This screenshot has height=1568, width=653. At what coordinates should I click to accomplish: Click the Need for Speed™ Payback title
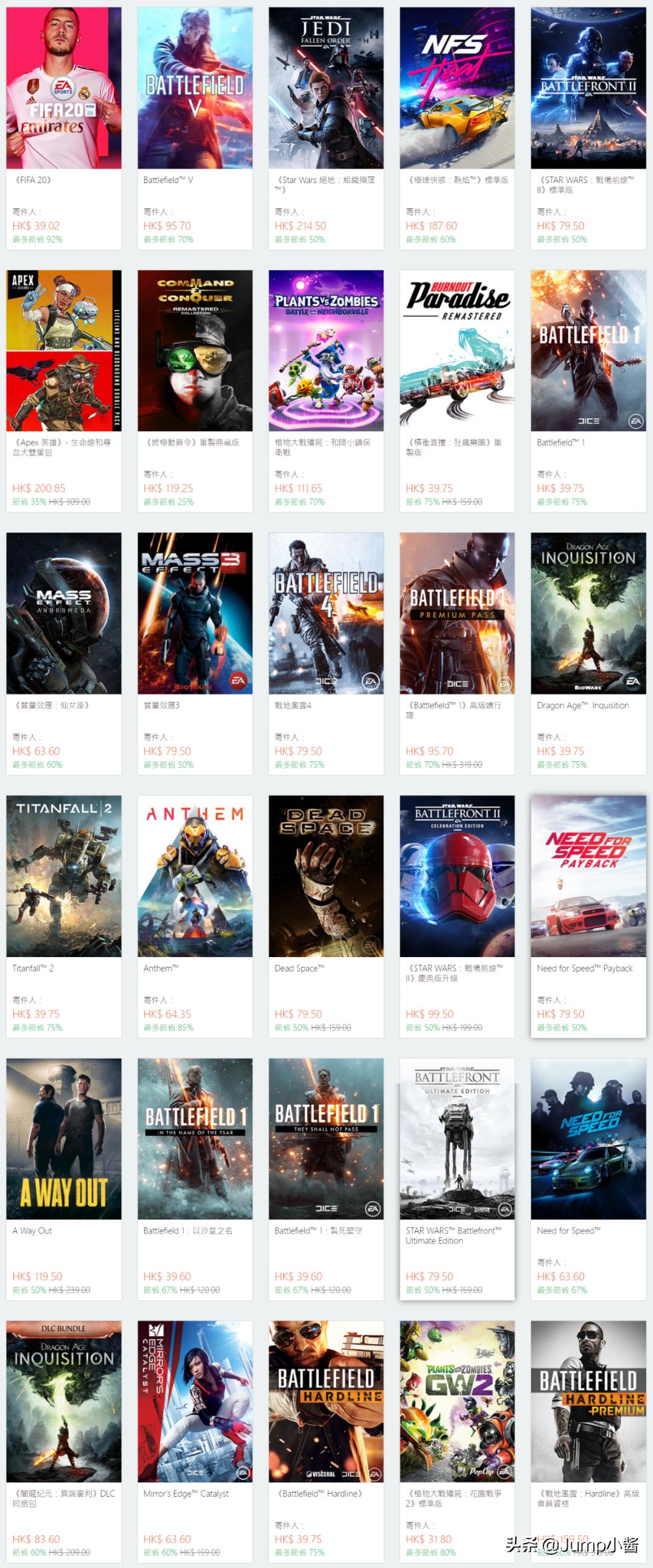click(x=585, y=968)
